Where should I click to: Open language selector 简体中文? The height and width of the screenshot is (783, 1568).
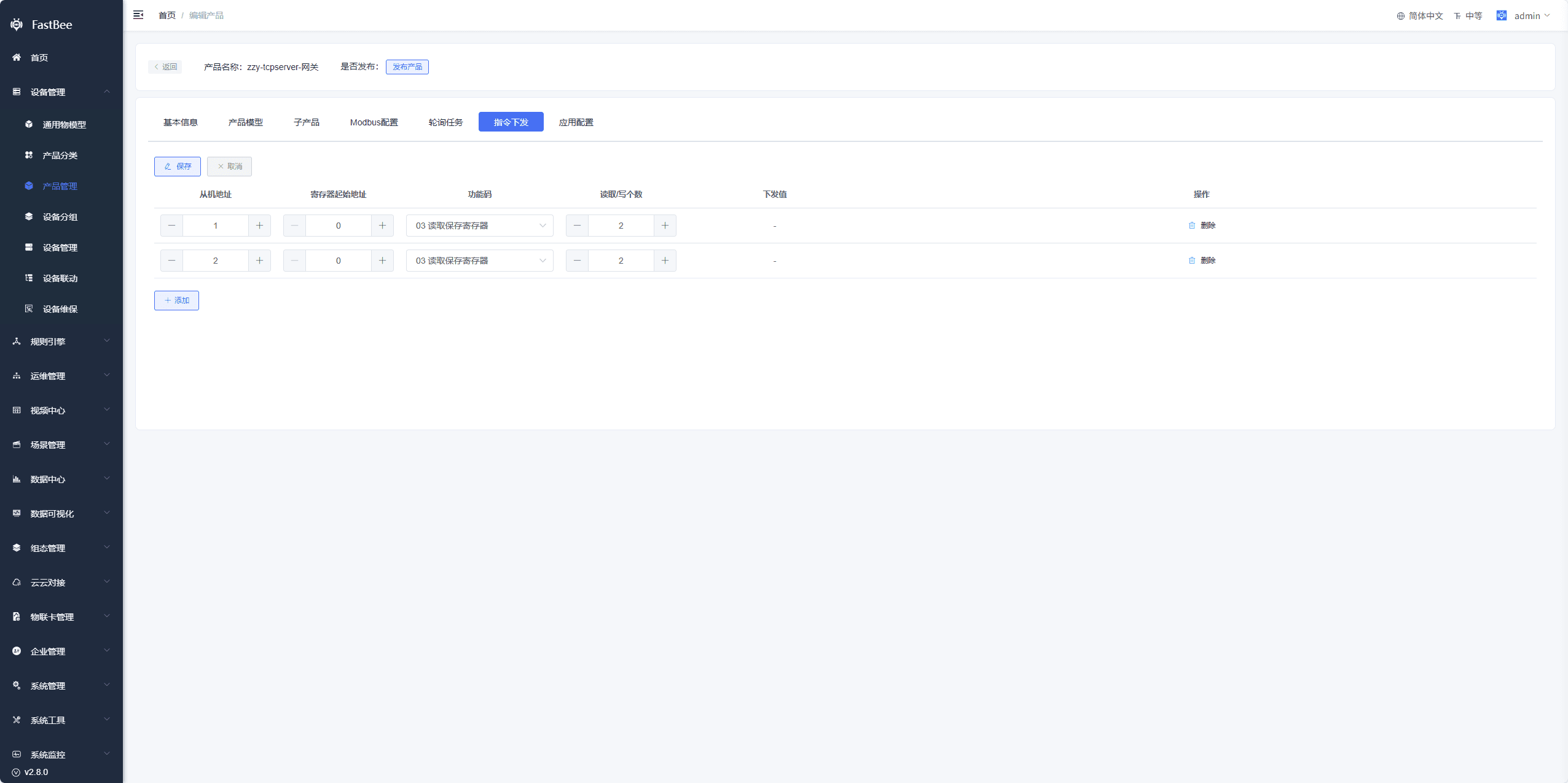[1419, 16]
